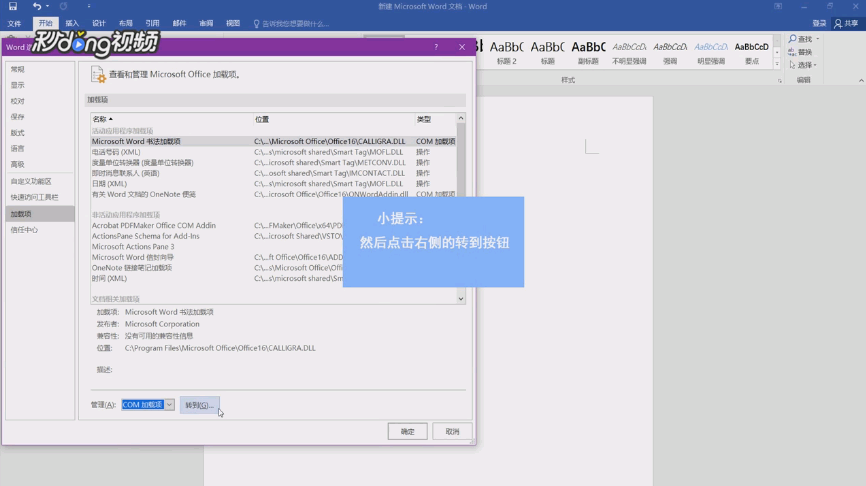Switch to the 视图 ribbon tab
The width and height of the screenshot is (866, 486).
click(x=233, y=23)
